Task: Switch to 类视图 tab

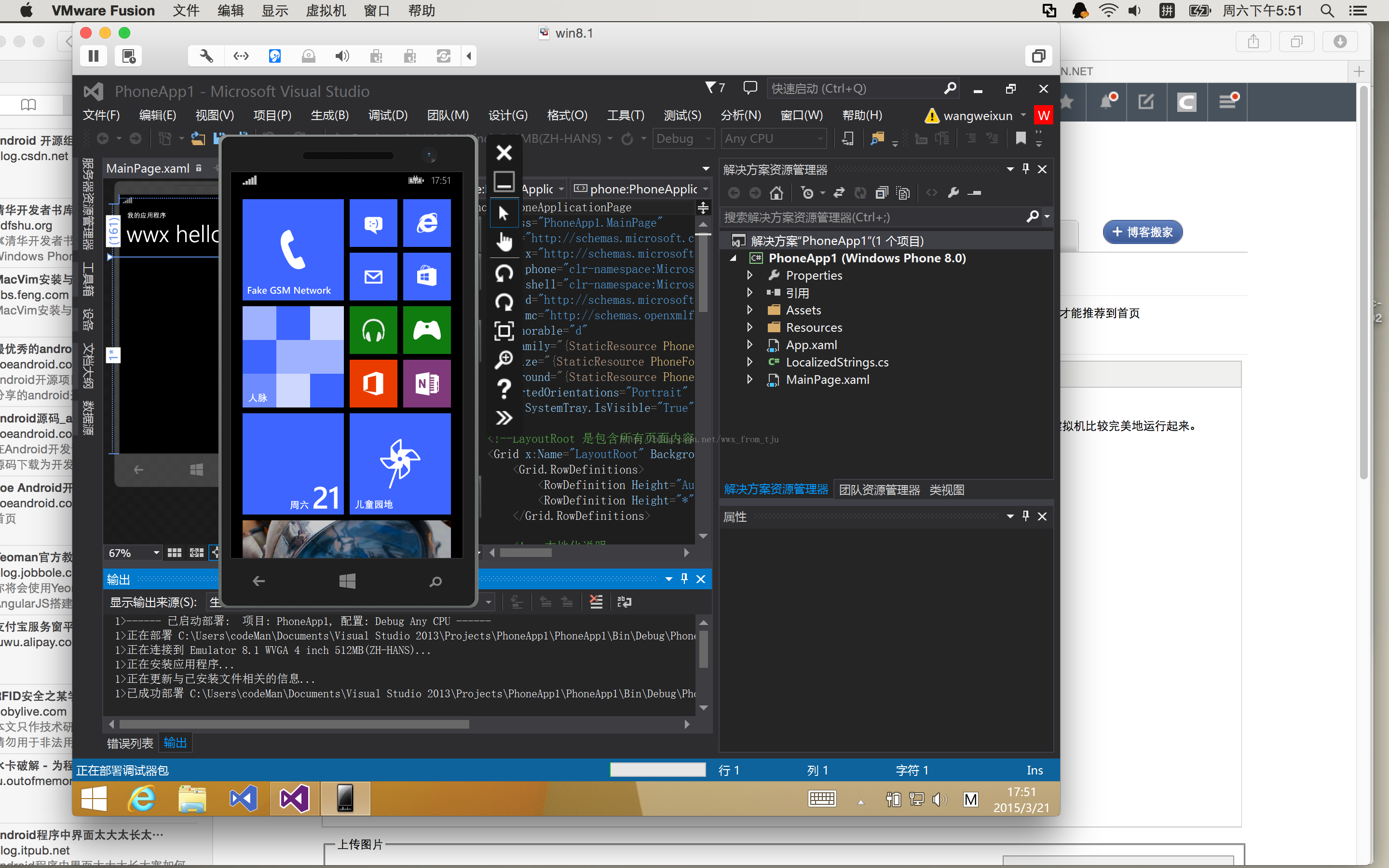Action: tap(946, 489)
